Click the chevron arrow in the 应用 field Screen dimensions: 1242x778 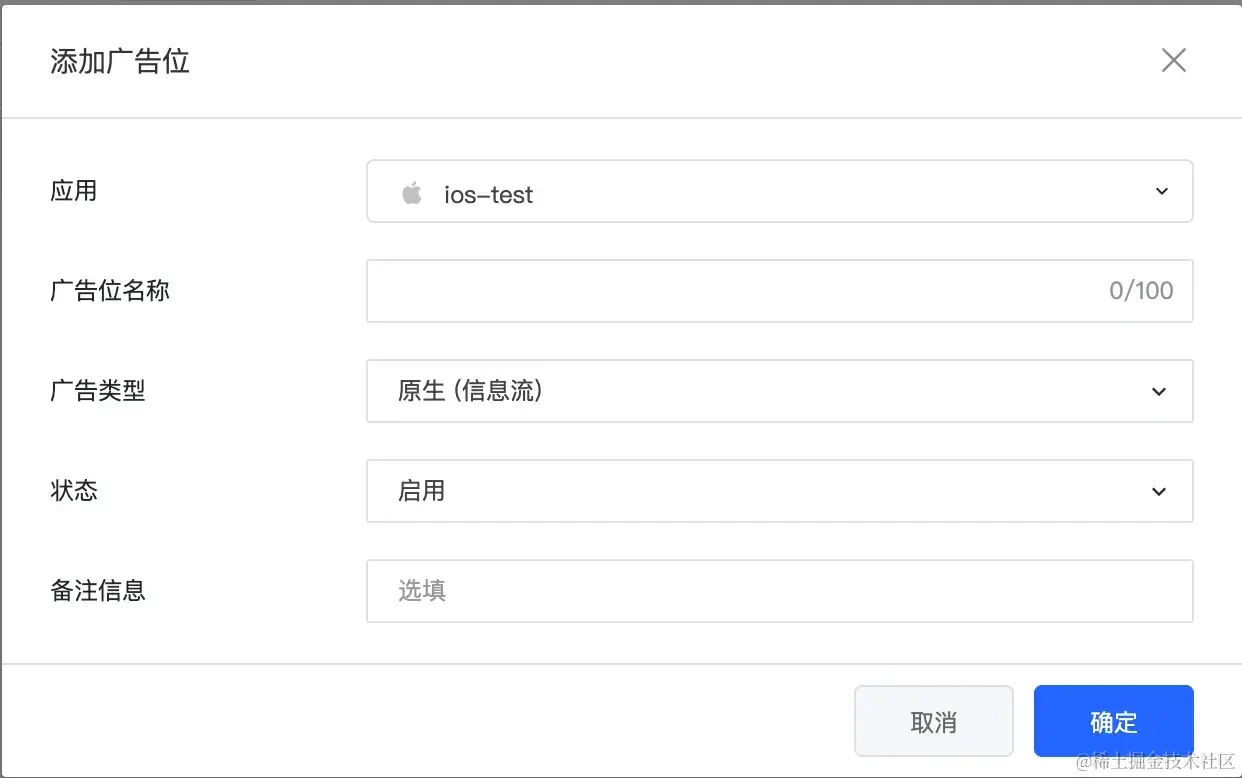(x=1161, y=191)
